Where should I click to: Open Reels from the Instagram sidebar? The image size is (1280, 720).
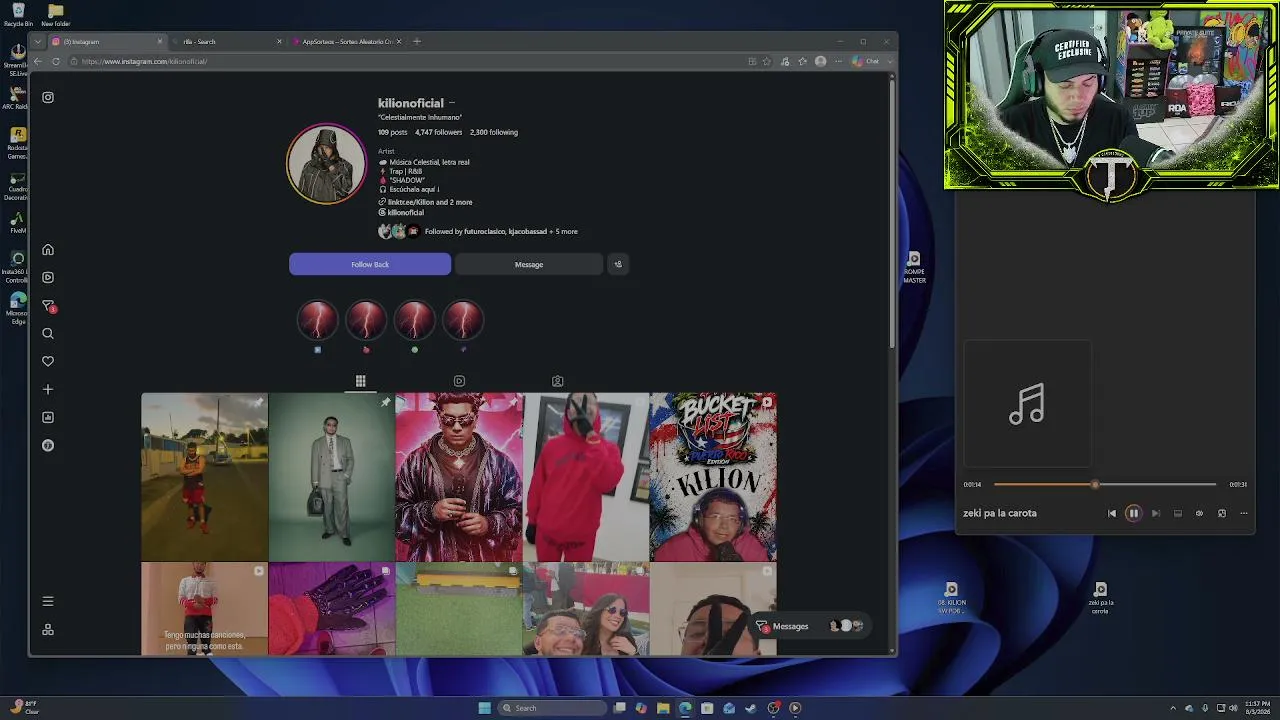48,278
